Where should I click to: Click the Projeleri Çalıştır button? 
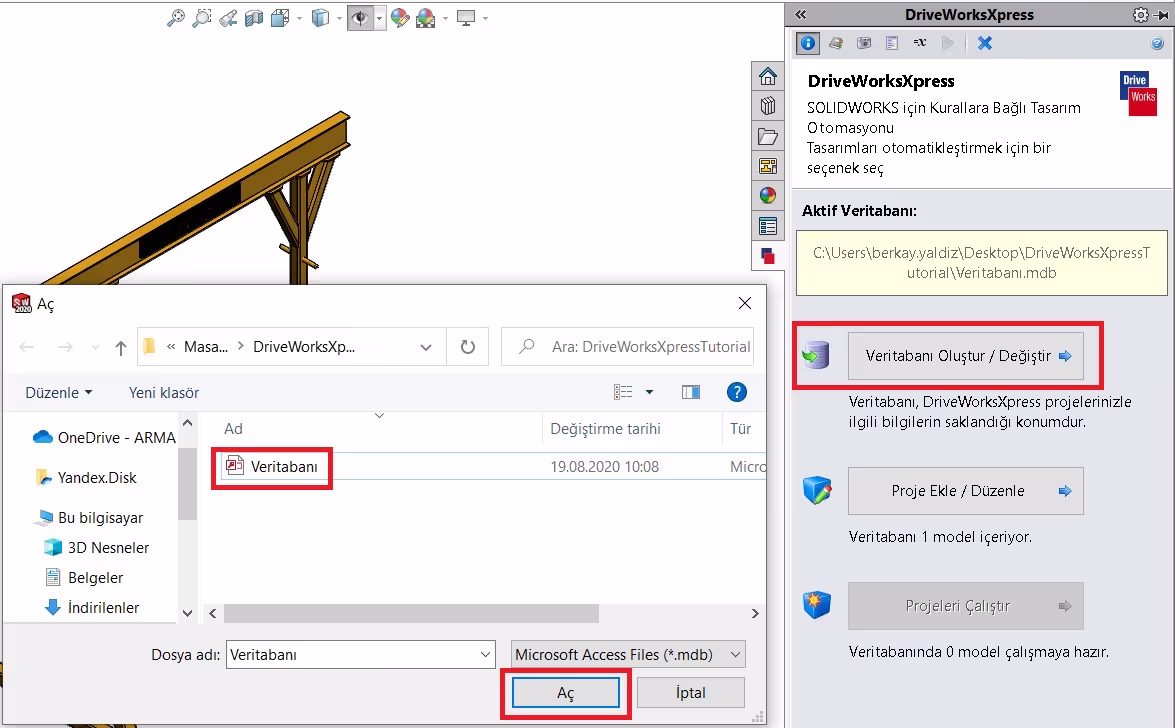click(x=966, y=606)
